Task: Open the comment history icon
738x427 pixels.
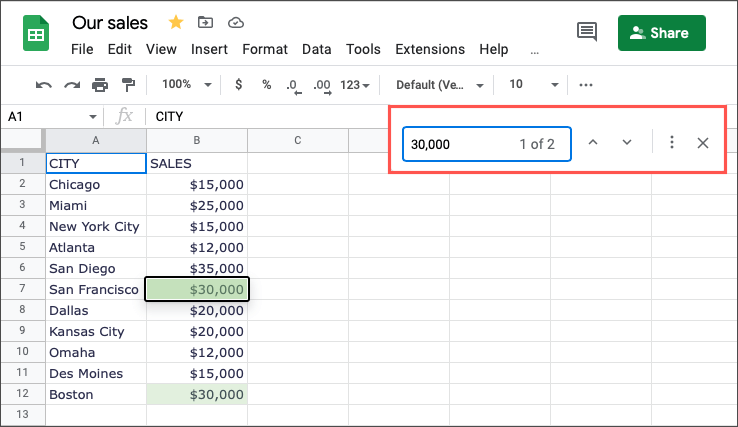Action: pyautogui.click(x=587, y=32)
